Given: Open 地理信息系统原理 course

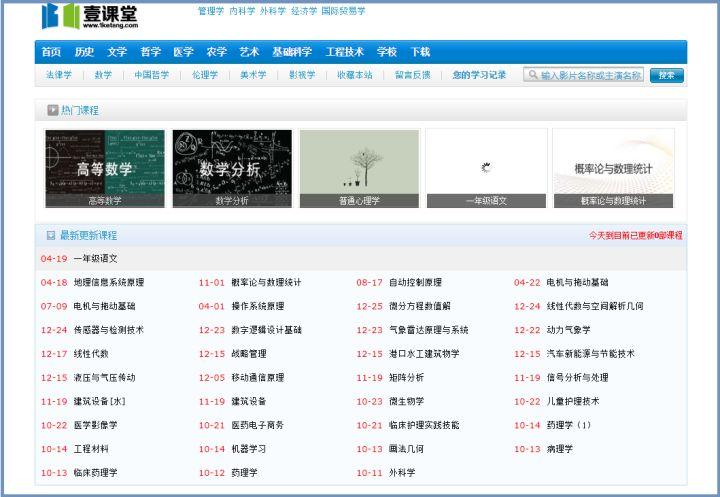Looking at the screenshot, I should [109, 282].
